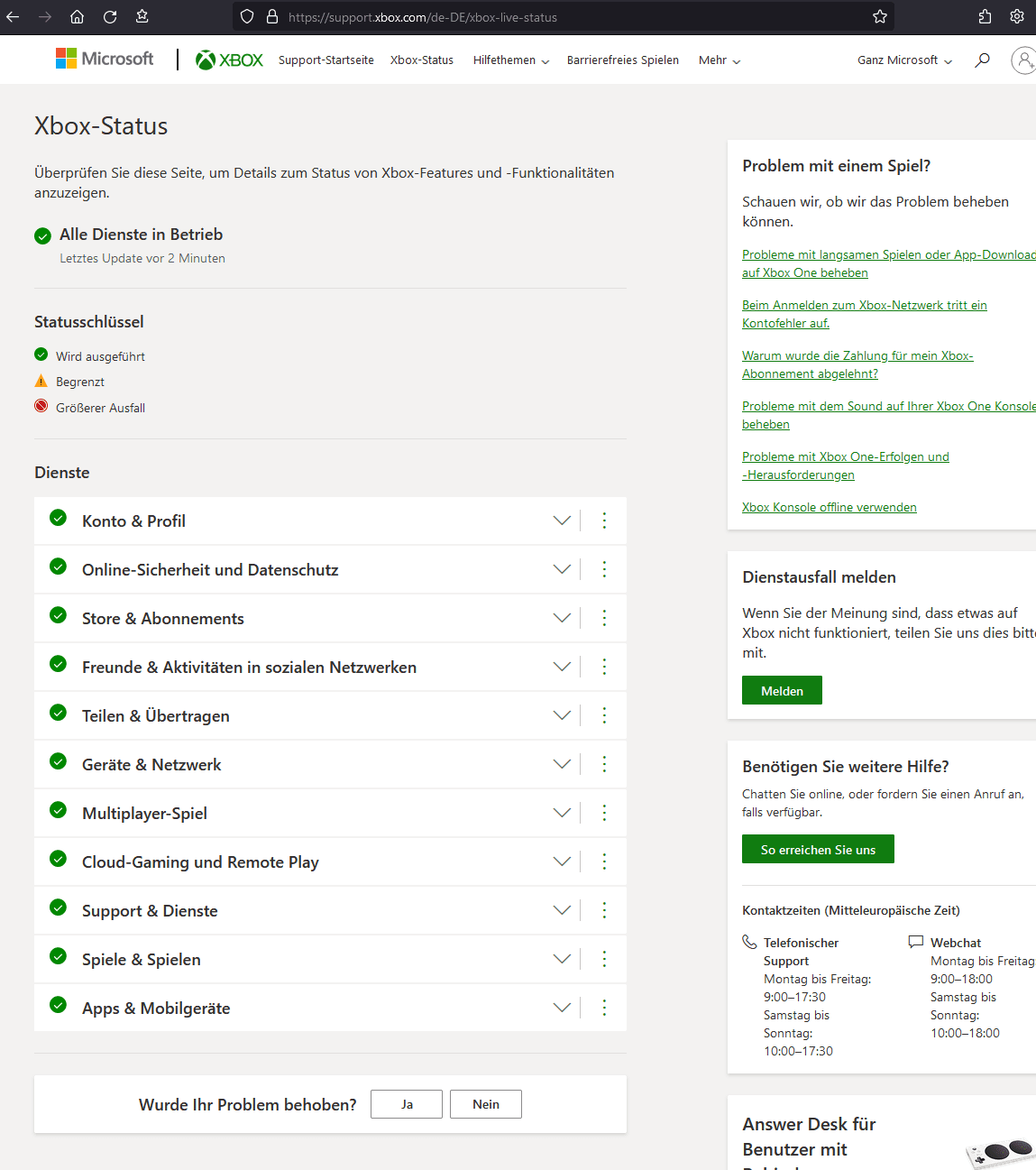Open more options for Spiele & Spielen
This screenshot has height=1170, width=1036.
point(604,959)
